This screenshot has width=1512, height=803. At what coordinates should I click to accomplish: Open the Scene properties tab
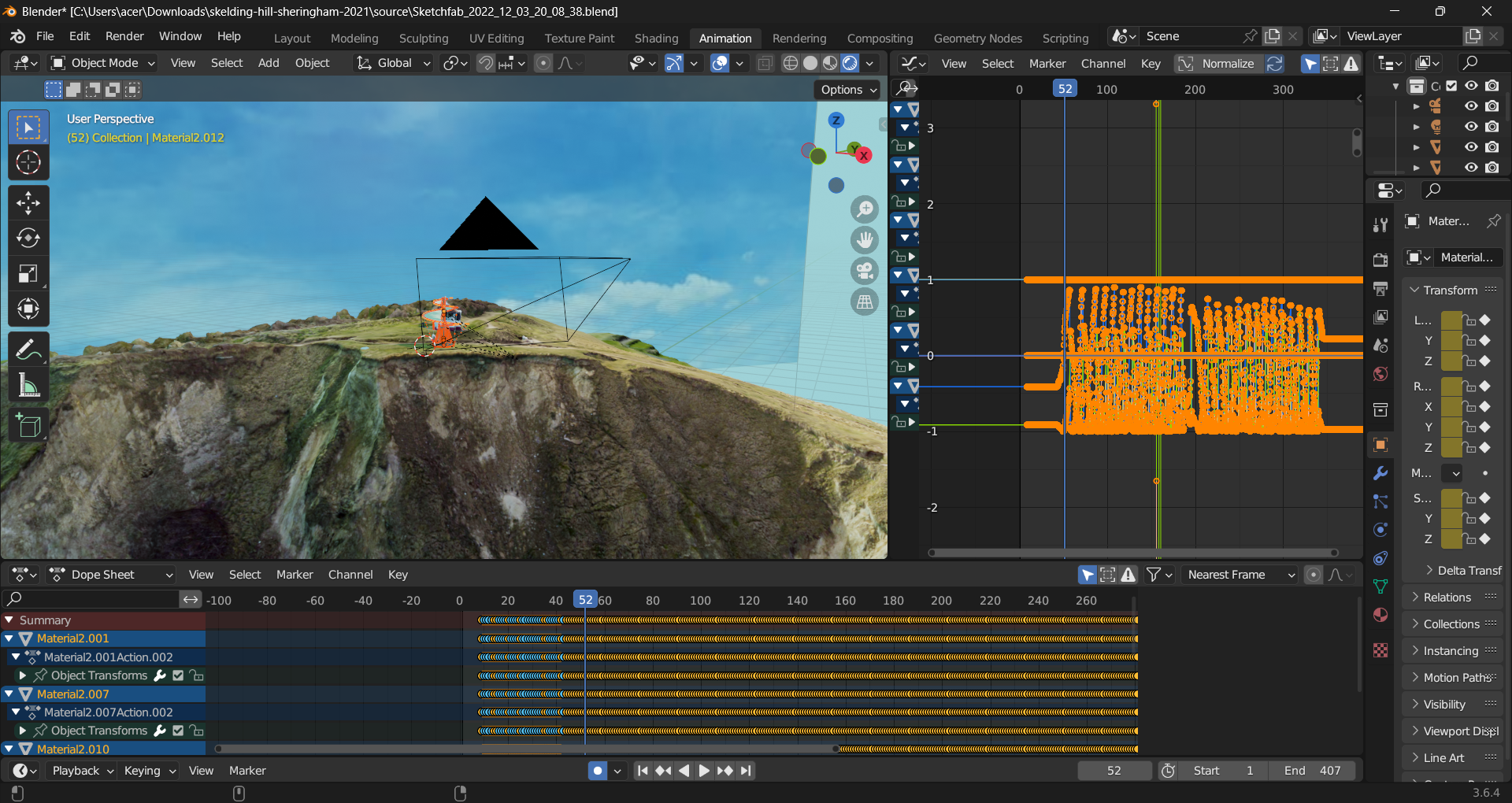tap(1380, 345)
